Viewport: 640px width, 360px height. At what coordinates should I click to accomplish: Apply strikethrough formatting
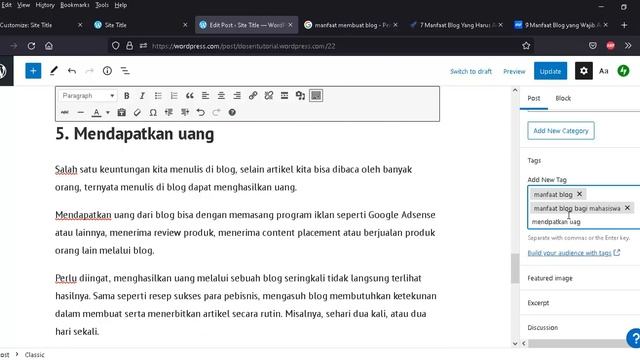pos(64,112)
